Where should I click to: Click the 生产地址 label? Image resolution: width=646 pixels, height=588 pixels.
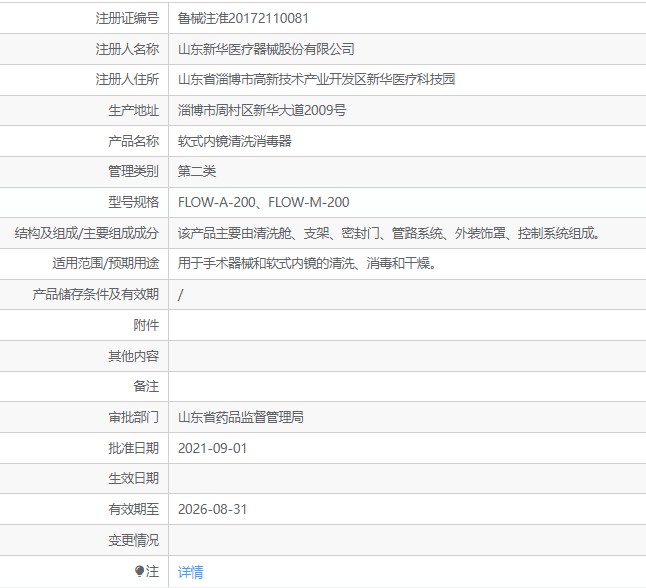pyautogui.click(x=133, y=110)
